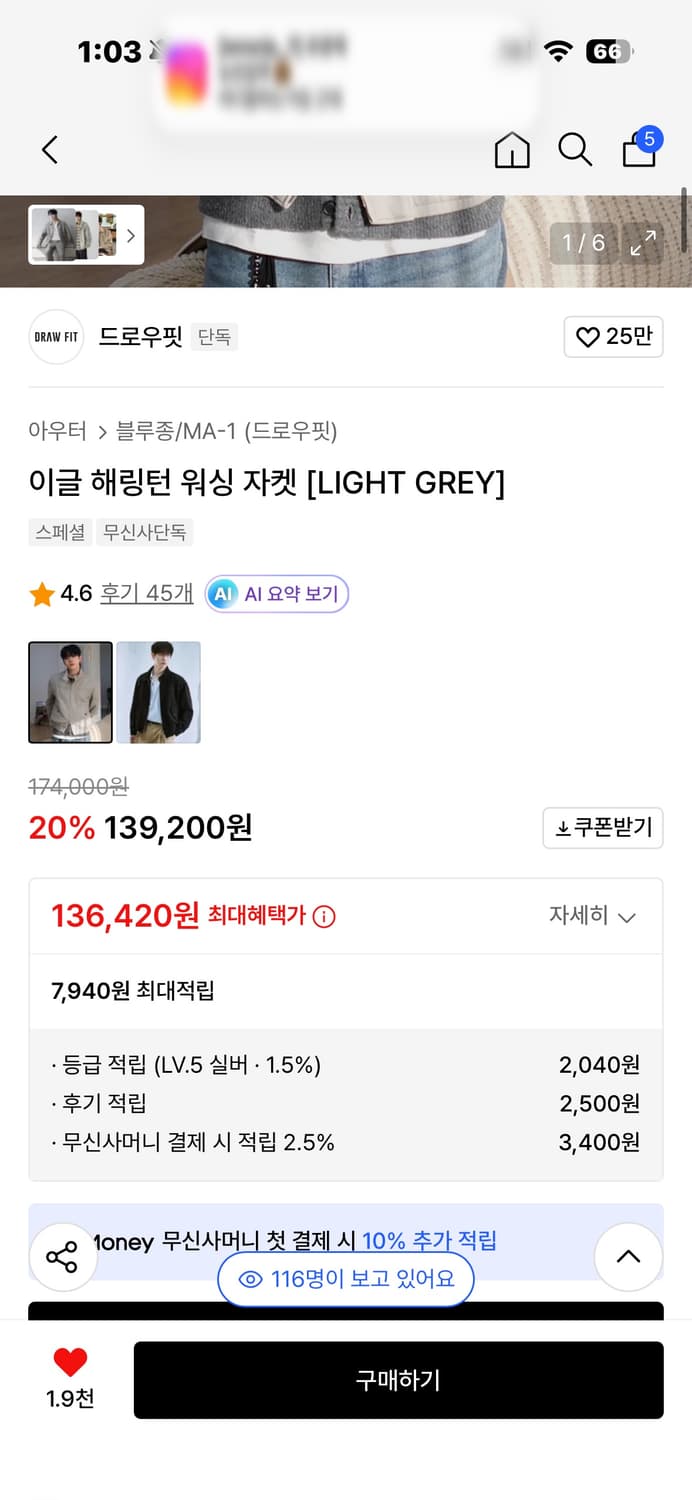Tap the AI 요약 보기 summary badge
This screenshot has width=692, height=1500.
click(276, 593)
